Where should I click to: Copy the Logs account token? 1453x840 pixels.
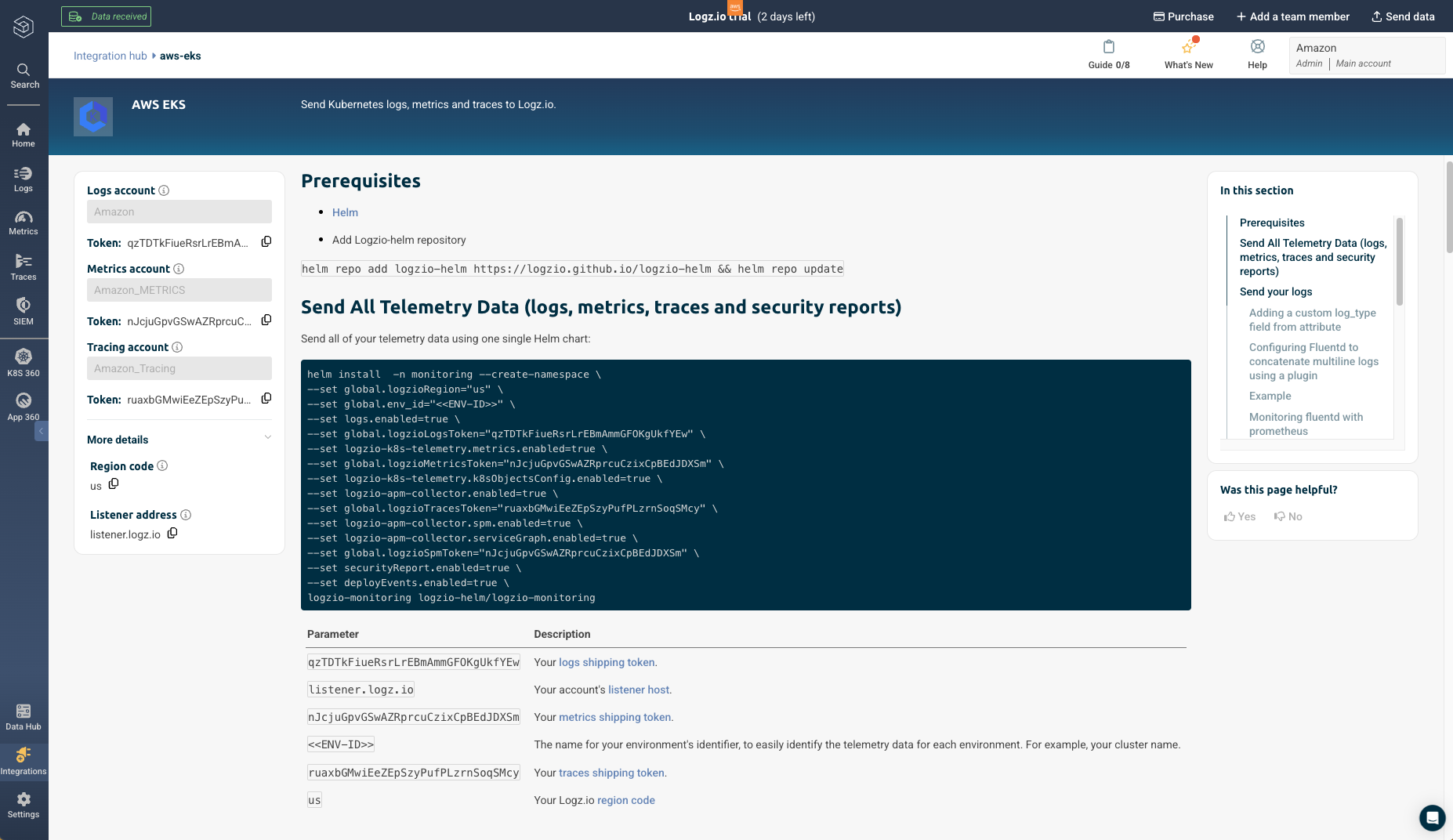click(266, 242)
